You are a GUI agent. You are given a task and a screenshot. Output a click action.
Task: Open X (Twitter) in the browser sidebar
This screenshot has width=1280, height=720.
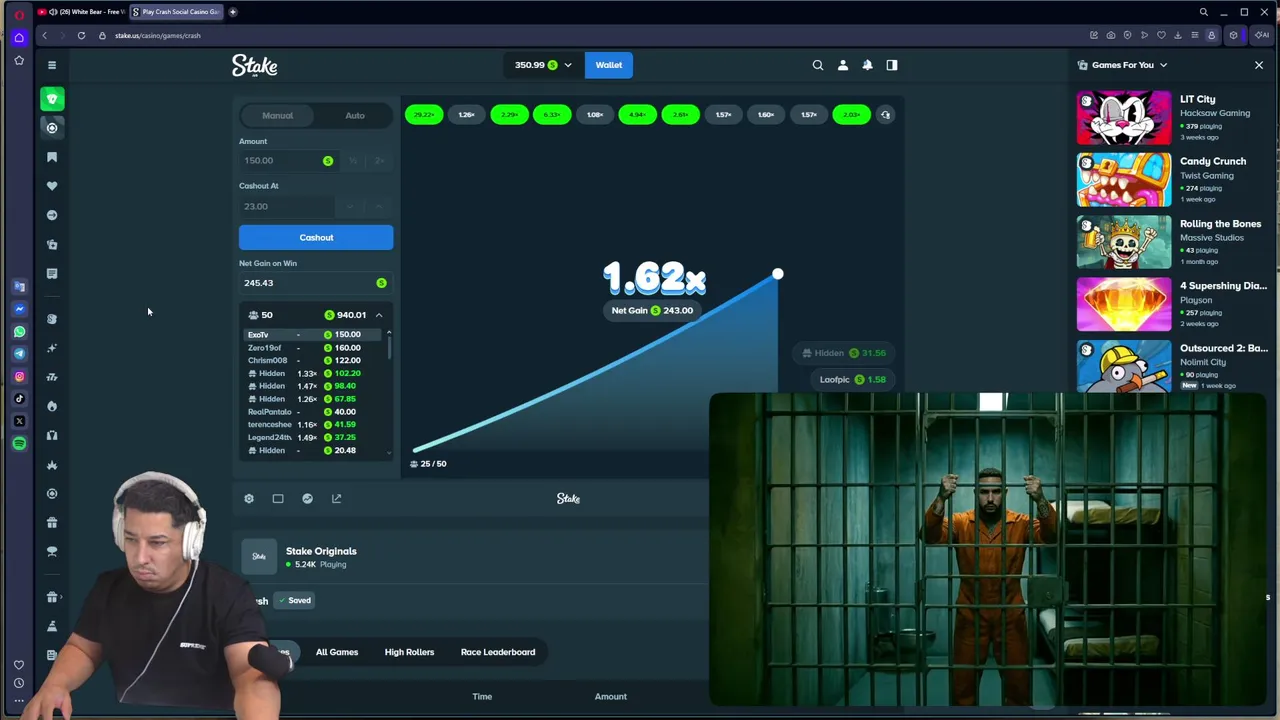(x=19, y=421)
